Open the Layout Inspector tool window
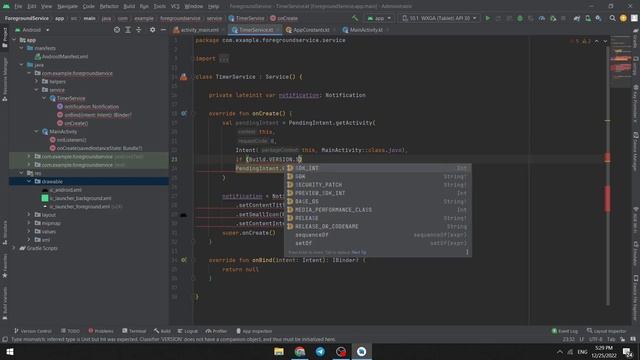Viewport: 640px width, 360px height. 607,331
